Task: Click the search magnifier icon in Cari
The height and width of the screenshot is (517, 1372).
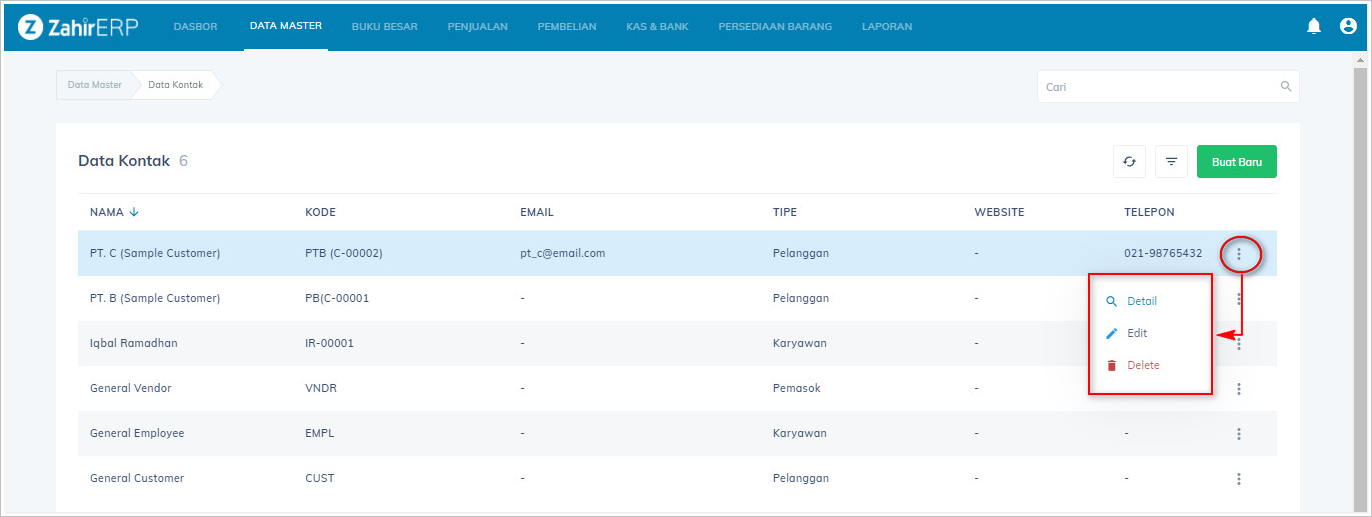Action: tap(1286, 87)
